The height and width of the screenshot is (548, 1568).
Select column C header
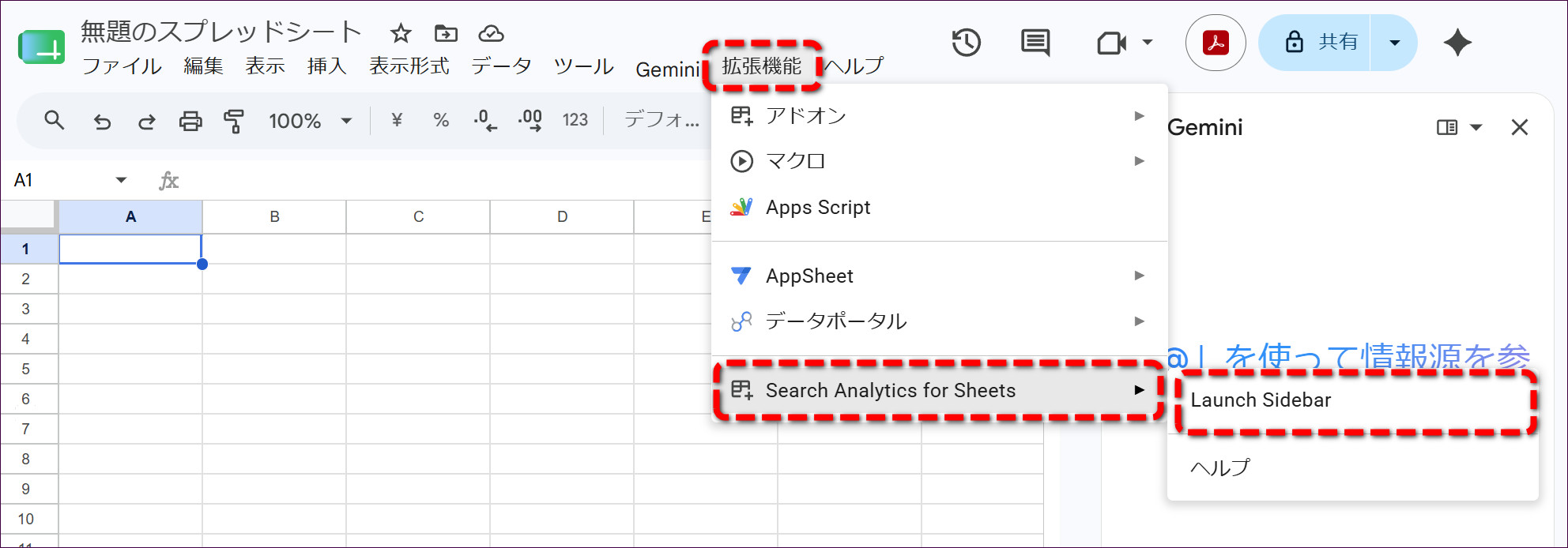418,217
